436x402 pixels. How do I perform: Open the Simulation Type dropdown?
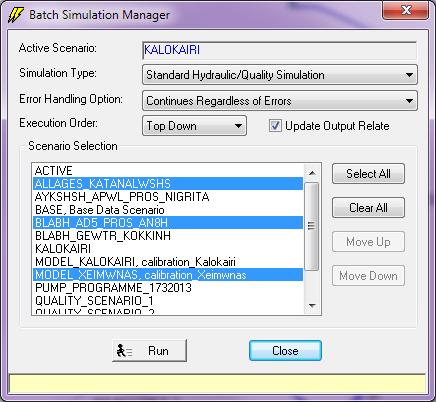click(280, 75)
